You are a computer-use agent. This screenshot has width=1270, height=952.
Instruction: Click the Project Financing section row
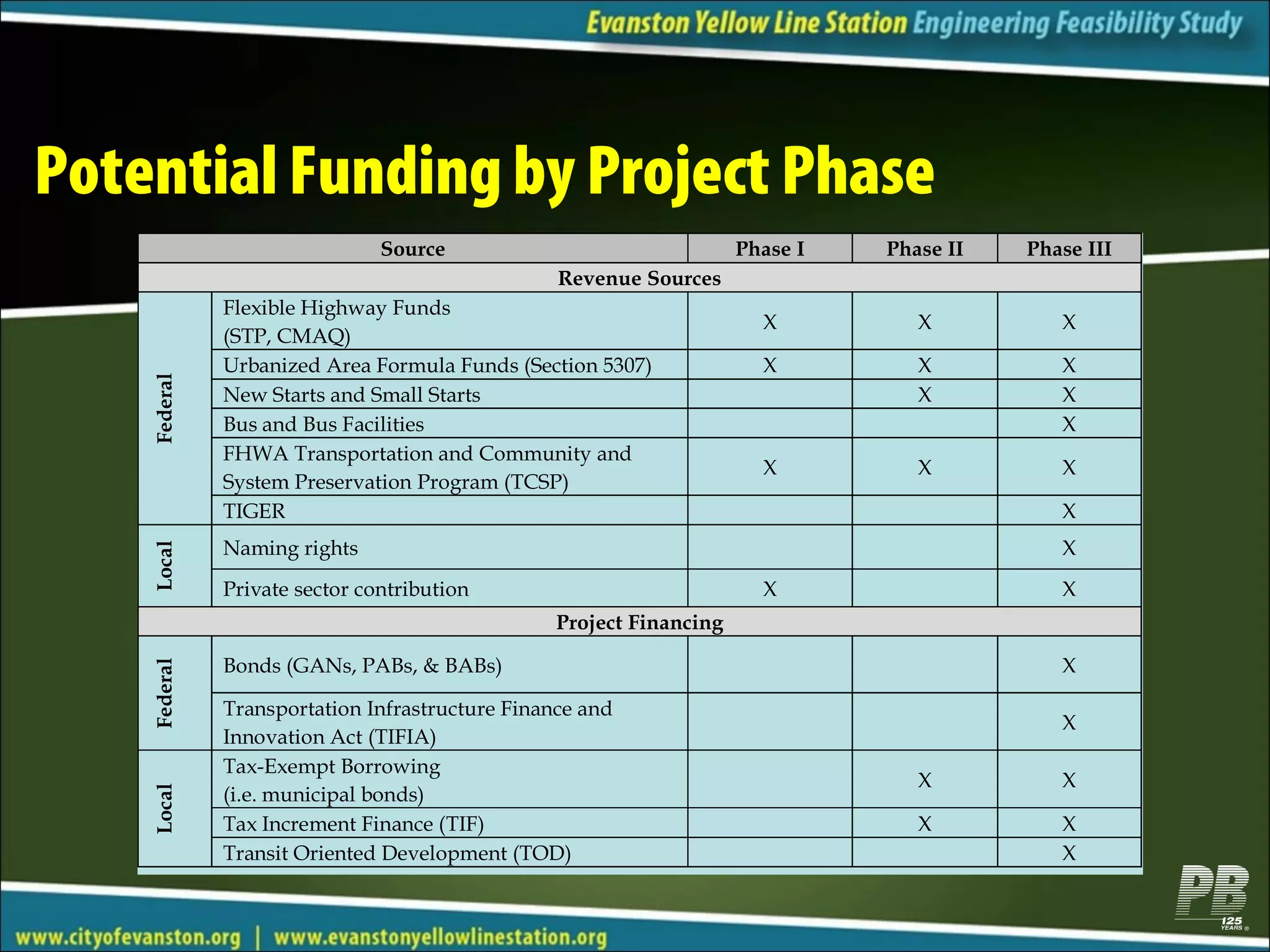click(x=639, y=622)
